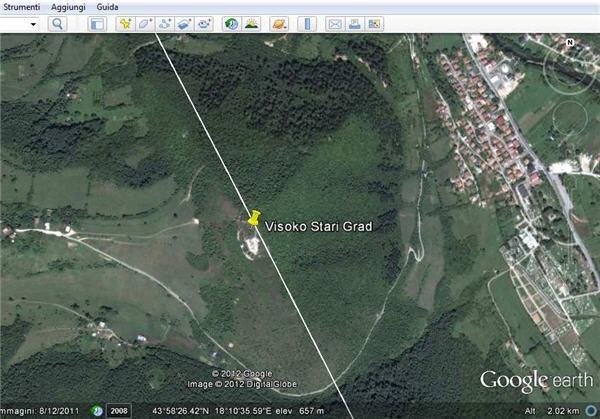This screenshot has height=419, width=600.
Task: Click the move joystick navigation ring
Action: 570,118
